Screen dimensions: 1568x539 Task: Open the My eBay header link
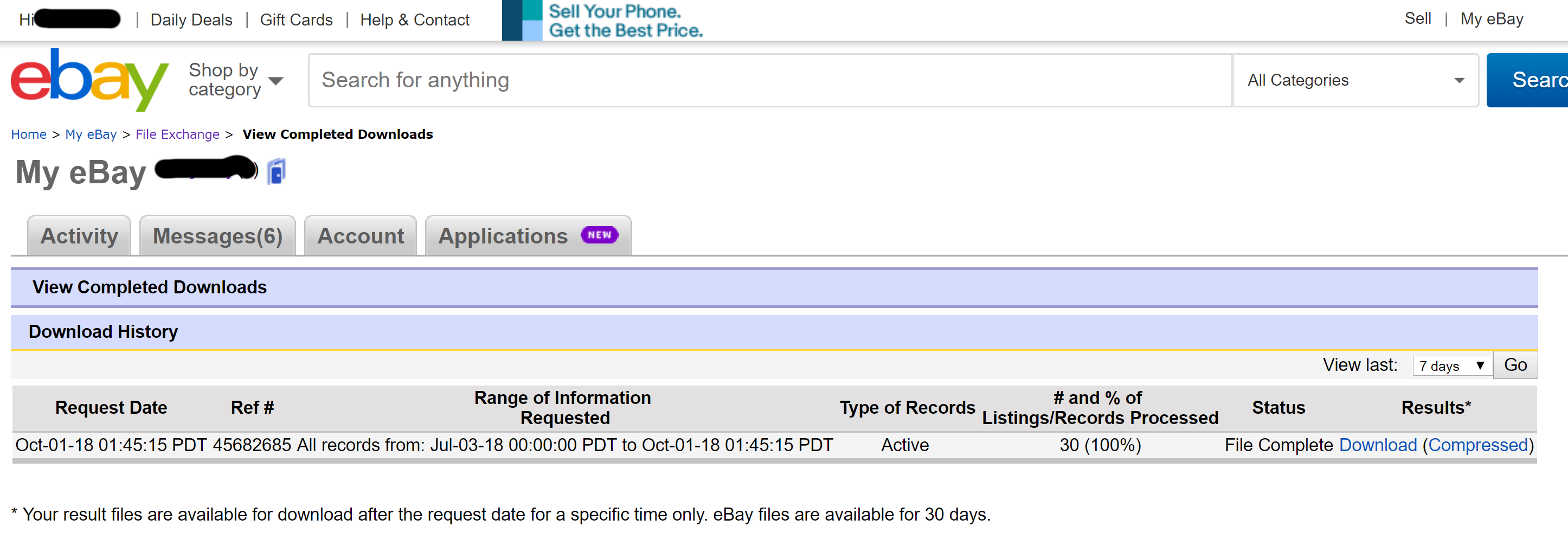[1492, 20]
